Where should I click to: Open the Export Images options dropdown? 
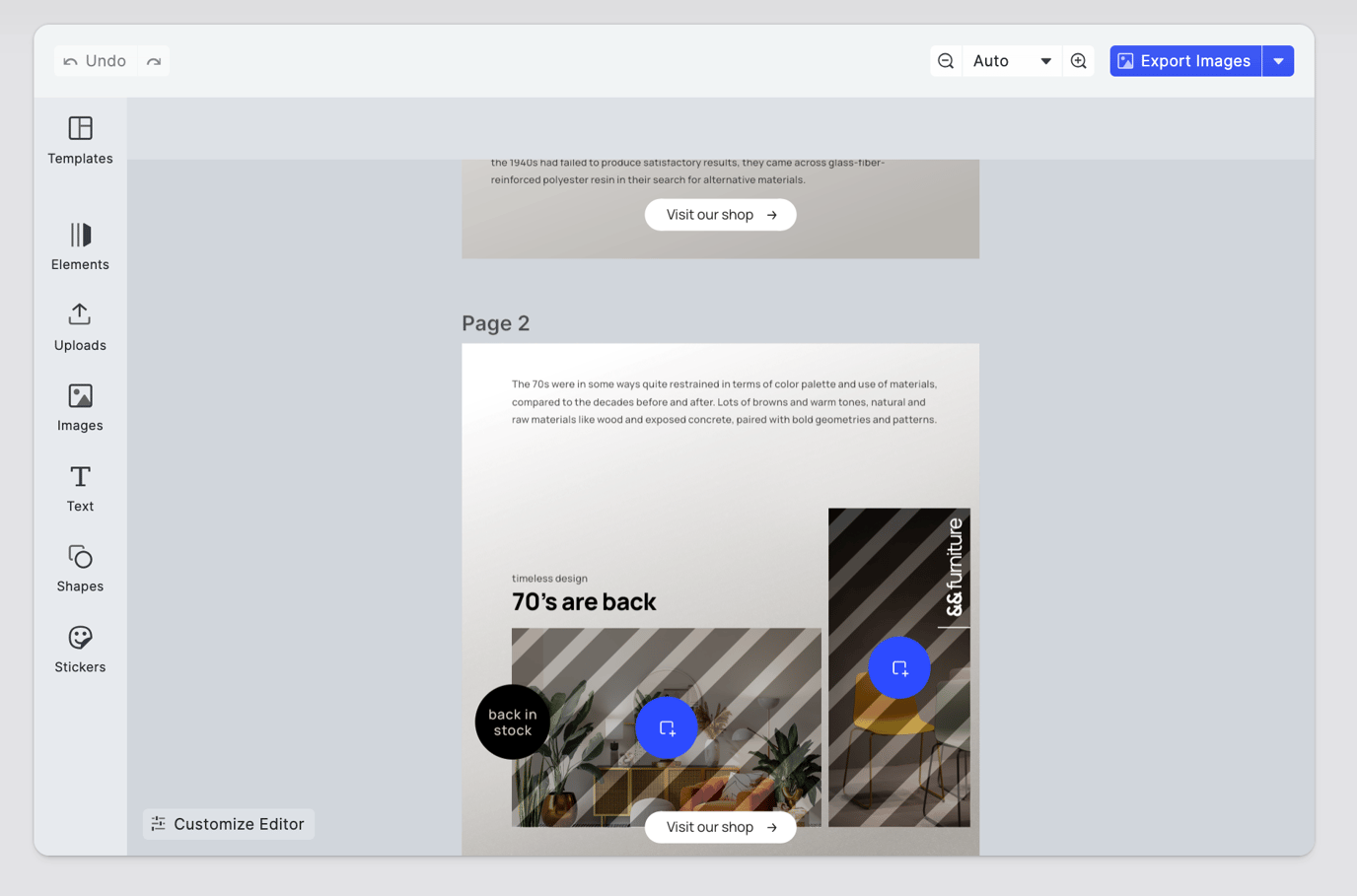tap(1278, 60)
